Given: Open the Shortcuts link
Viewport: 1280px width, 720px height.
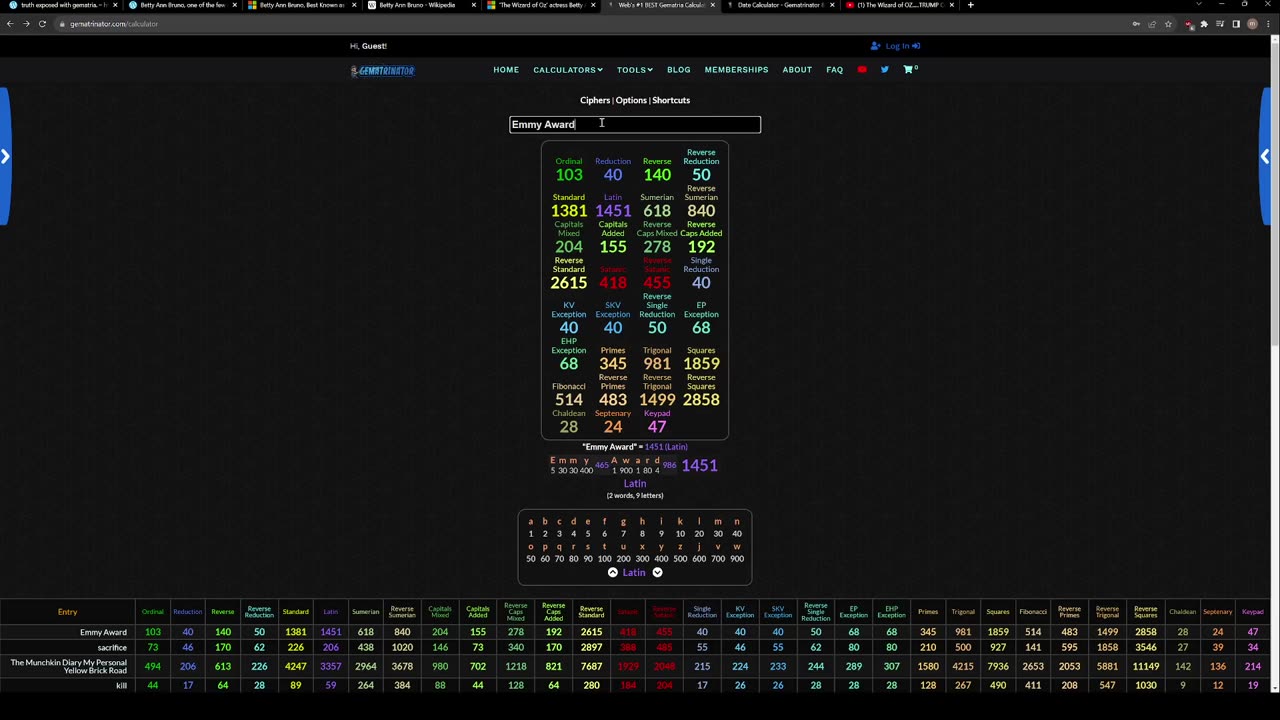Looking at the screenshot, I should point(671,100).
